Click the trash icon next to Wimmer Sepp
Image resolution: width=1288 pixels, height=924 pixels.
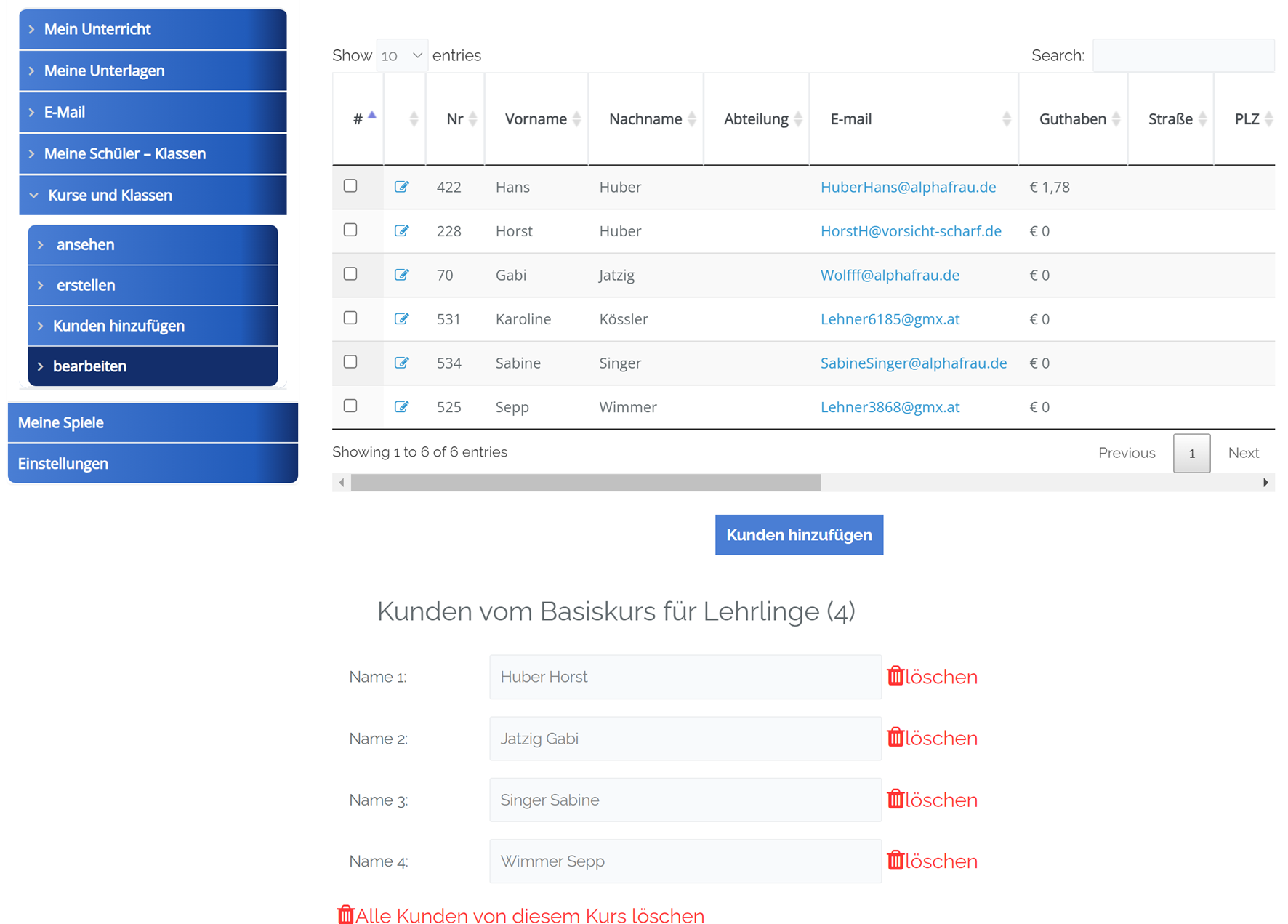tap(895, 861)
